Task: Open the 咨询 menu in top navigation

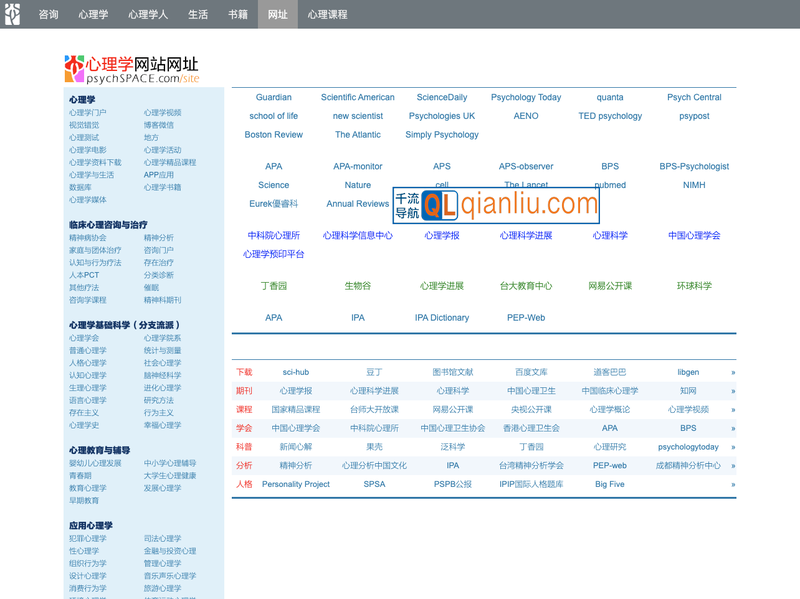Action: (x=48, y=15)
